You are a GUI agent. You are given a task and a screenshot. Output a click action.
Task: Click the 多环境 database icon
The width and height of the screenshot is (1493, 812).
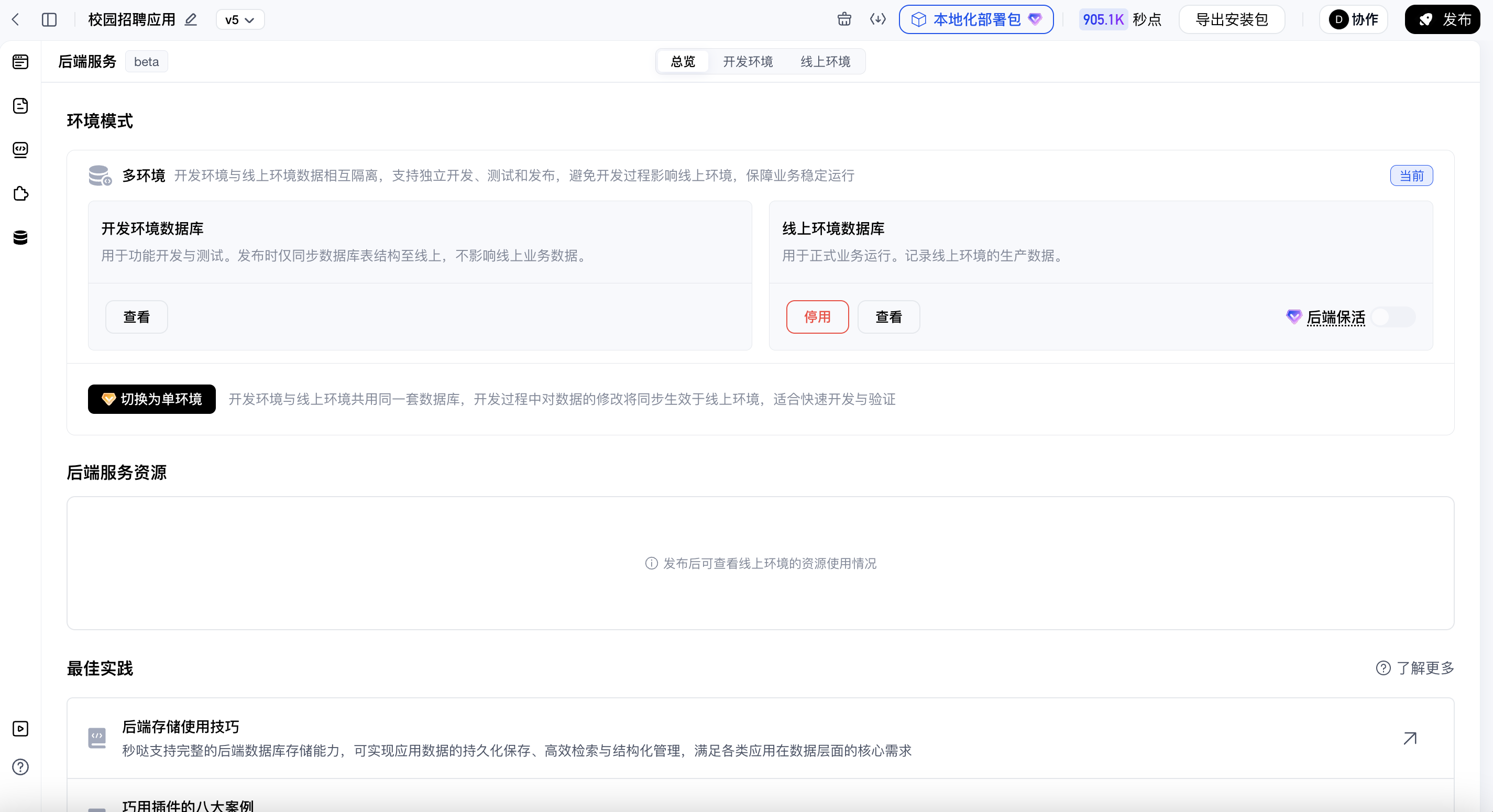100,175
